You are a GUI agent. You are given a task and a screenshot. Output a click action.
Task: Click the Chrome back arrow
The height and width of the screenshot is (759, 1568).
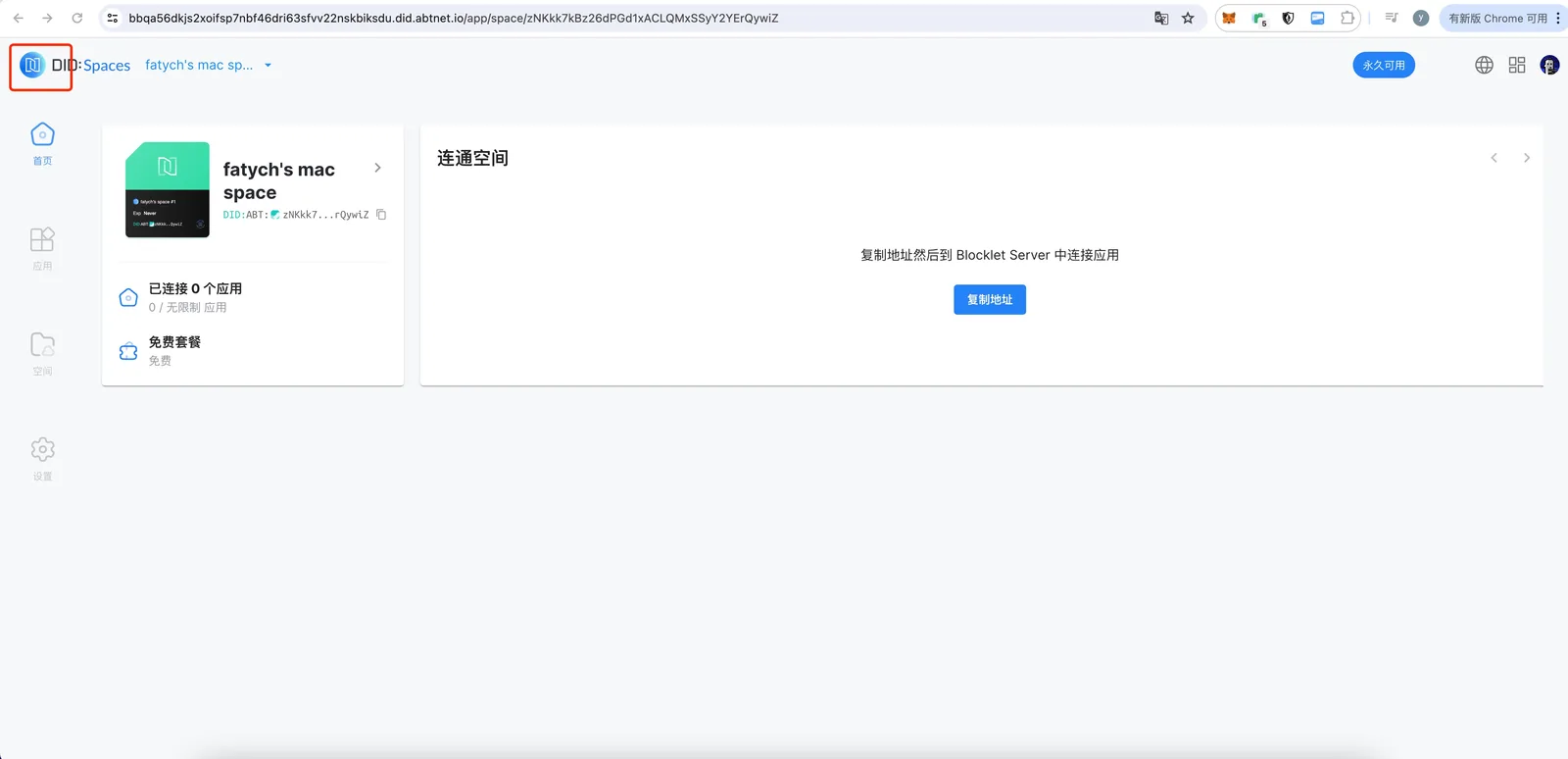point(19,18)
